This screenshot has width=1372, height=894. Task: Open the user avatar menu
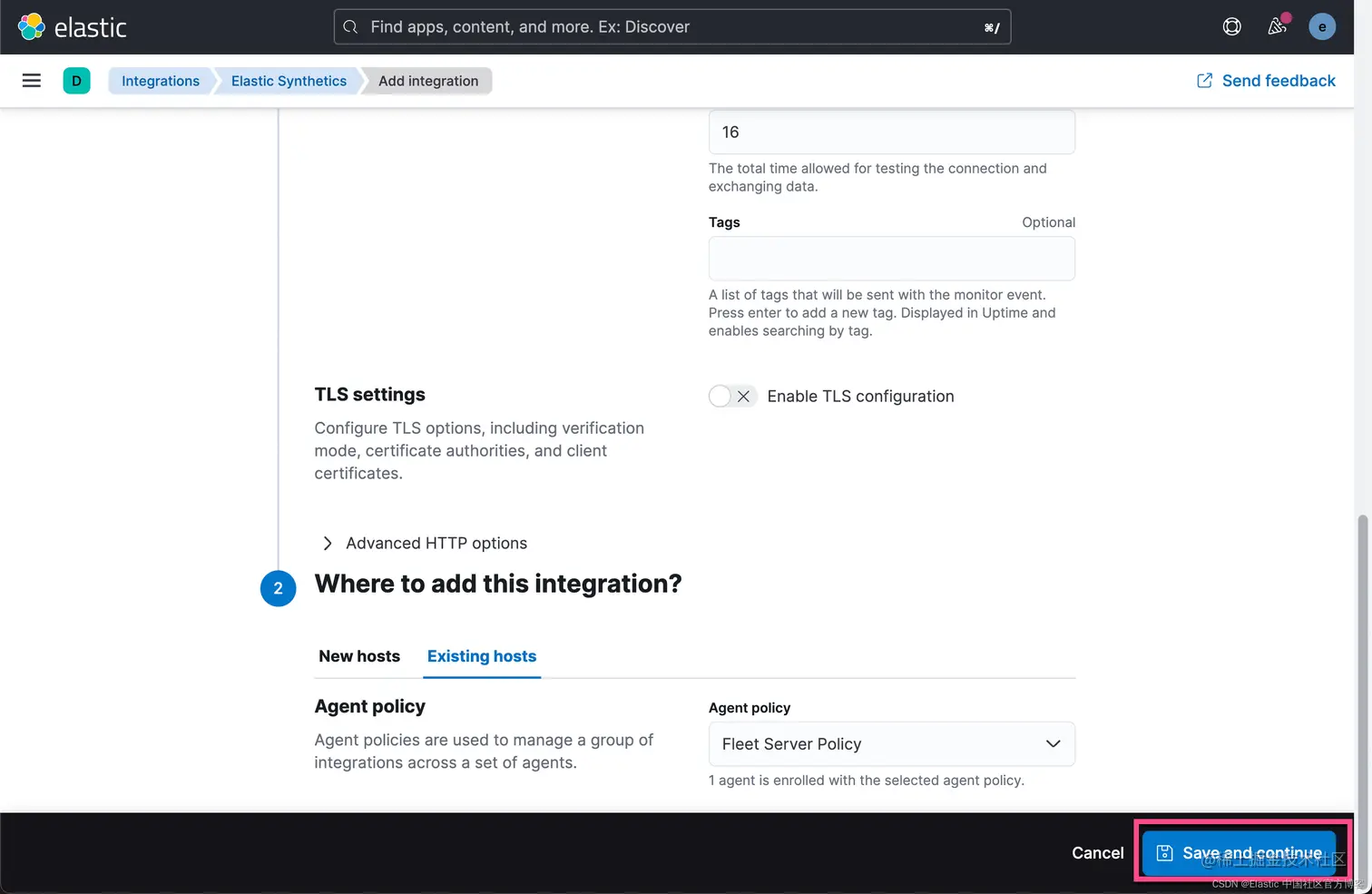1322,27
